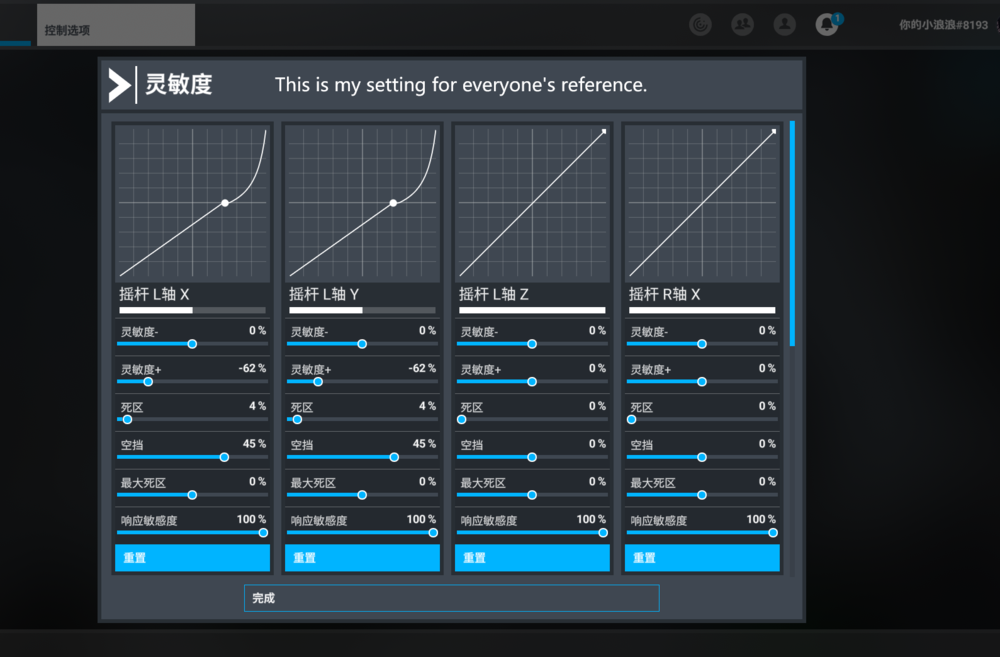This screenshot has height=657, width=1000.
Task: Select the curve midpoint on 摇杆 L轴 X graph
Action: click(225, 203)
